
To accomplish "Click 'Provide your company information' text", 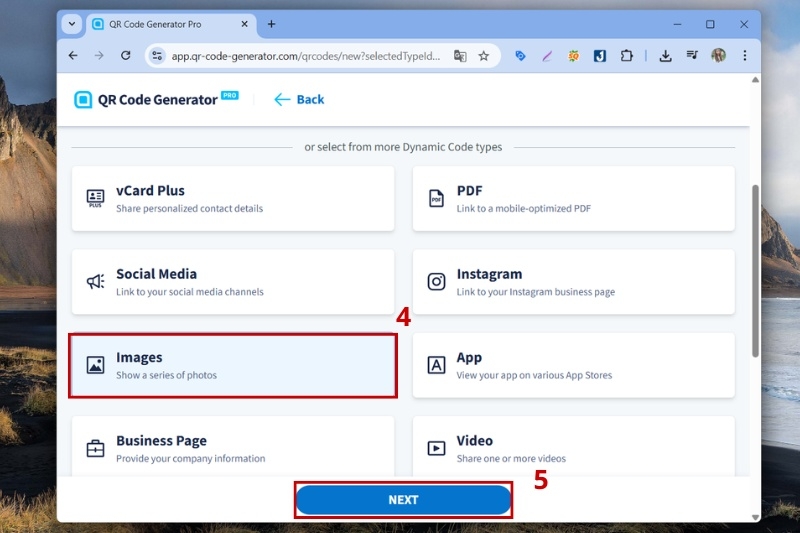I will [190, 459].
